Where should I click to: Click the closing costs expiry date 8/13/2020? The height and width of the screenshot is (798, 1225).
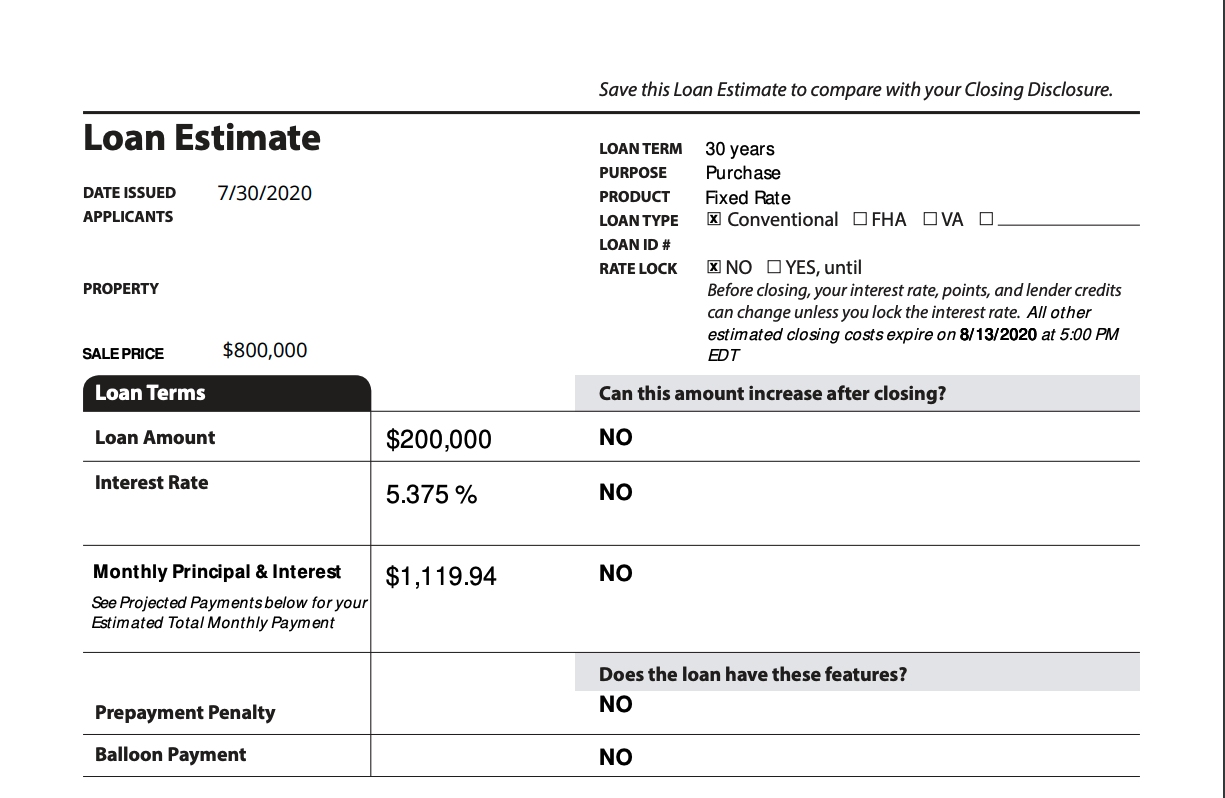coord(997,335)
